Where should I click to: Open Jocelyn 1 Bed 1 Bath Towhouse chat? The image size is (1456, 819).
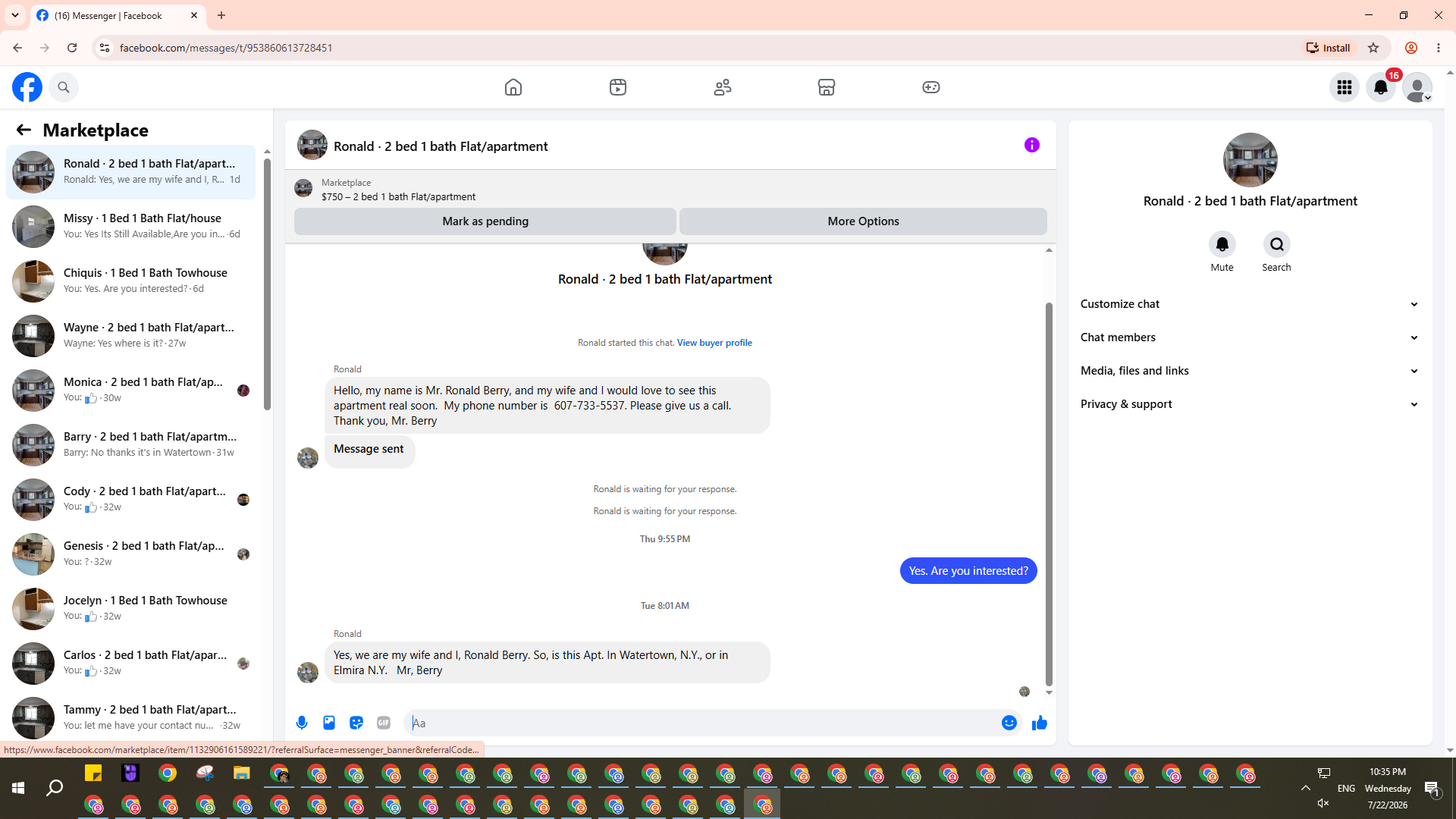130,608
